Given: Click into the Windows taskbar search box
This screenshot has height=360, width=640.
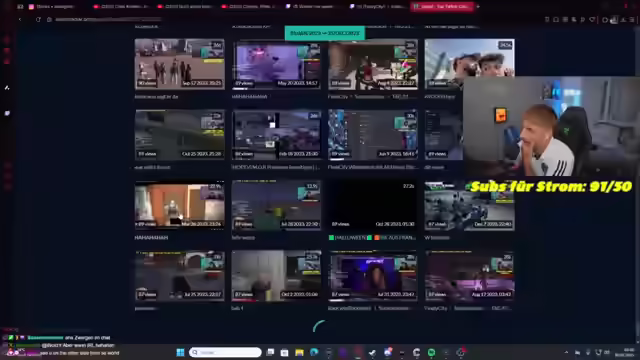Looking at the screenshot, I should tap(225, 352).
